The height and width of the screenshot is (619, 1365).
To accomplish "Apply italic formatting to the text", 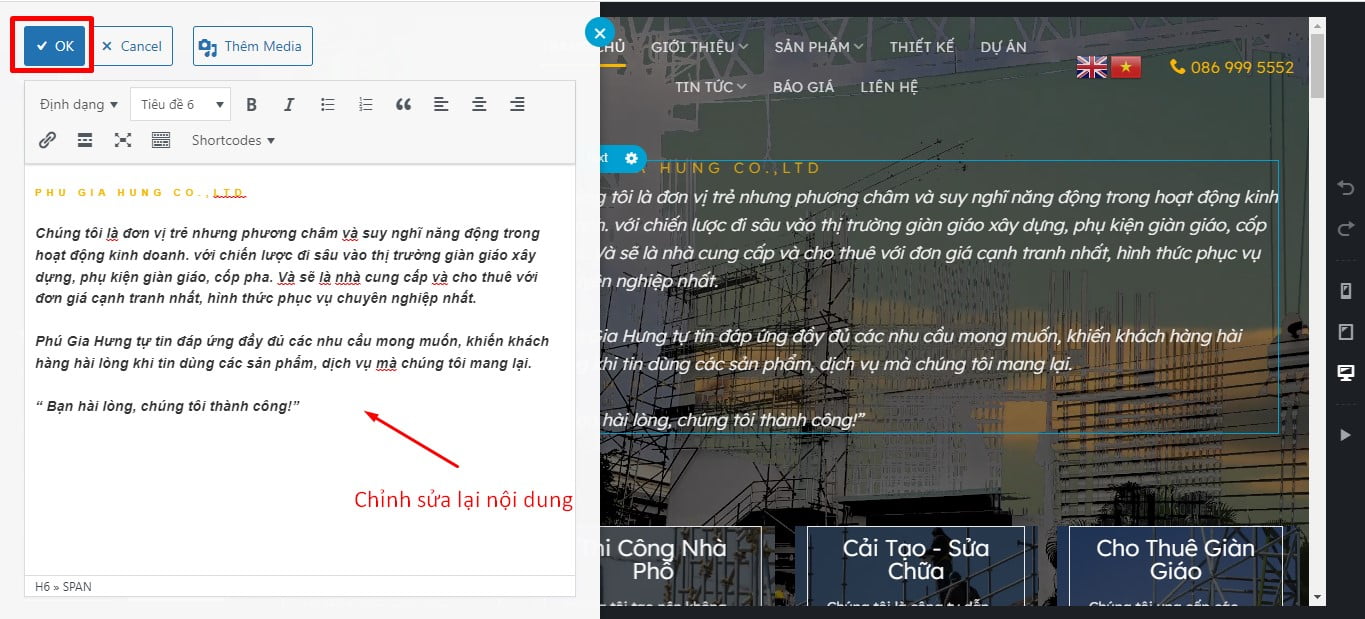I will 289,104.
